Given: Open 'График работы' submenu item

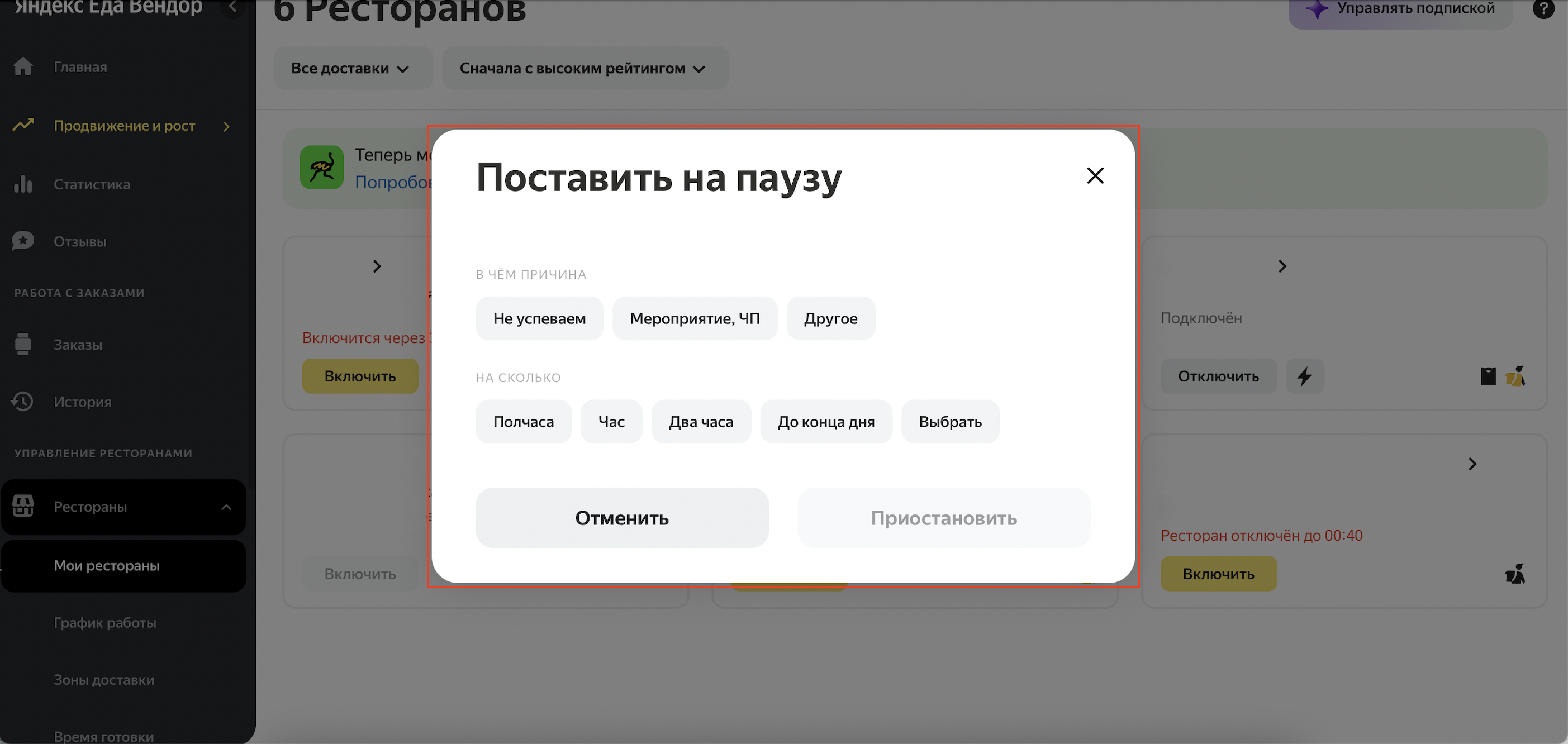Looking at the screenshot, I should [104, 623].
